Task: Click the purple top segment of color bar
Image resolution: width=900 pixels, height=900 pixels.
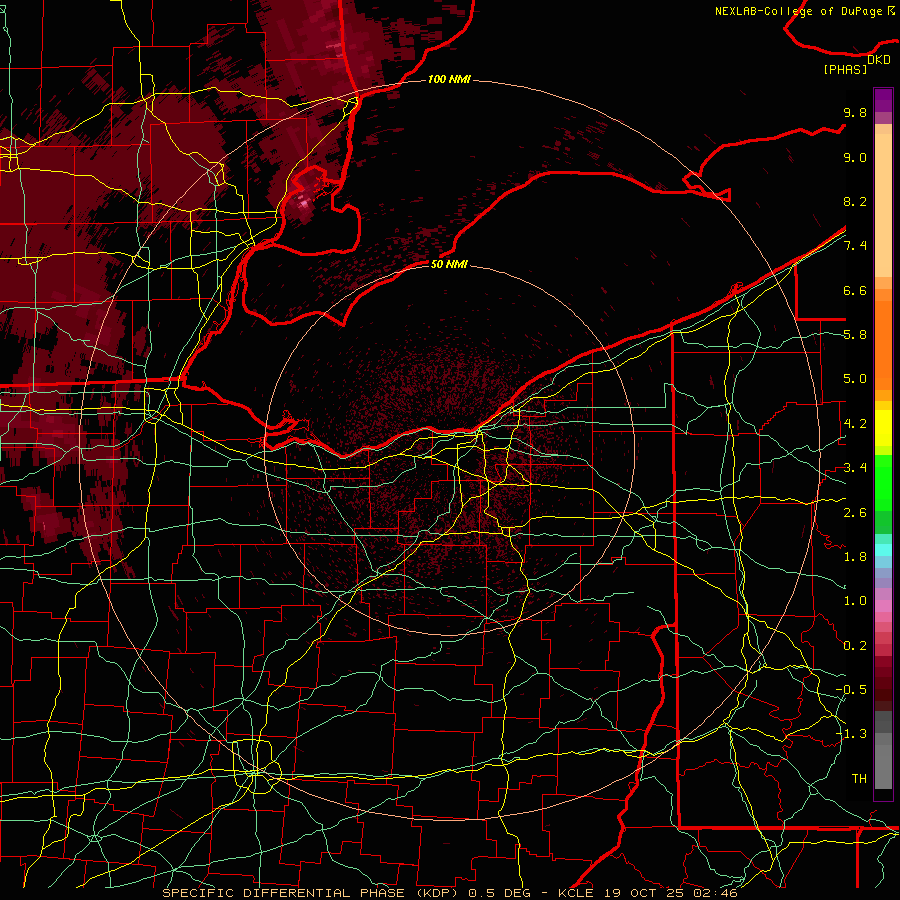Action: (x=883, y=100)
